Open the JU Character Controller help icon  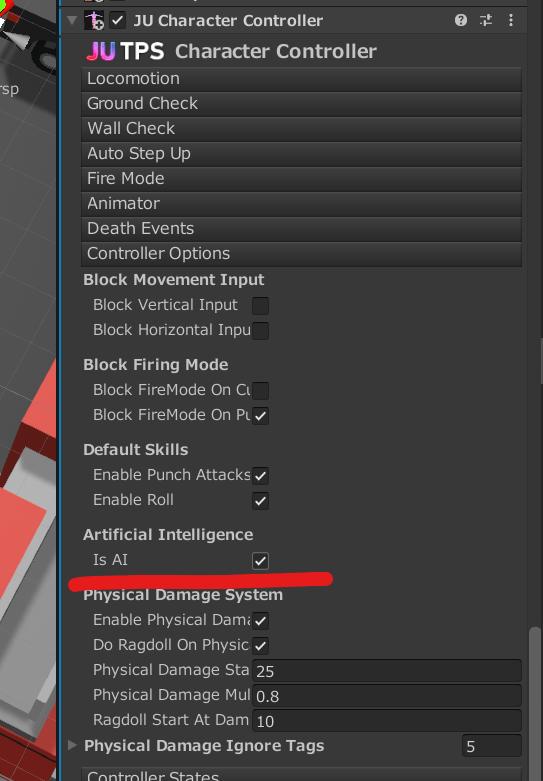(461, 20)
